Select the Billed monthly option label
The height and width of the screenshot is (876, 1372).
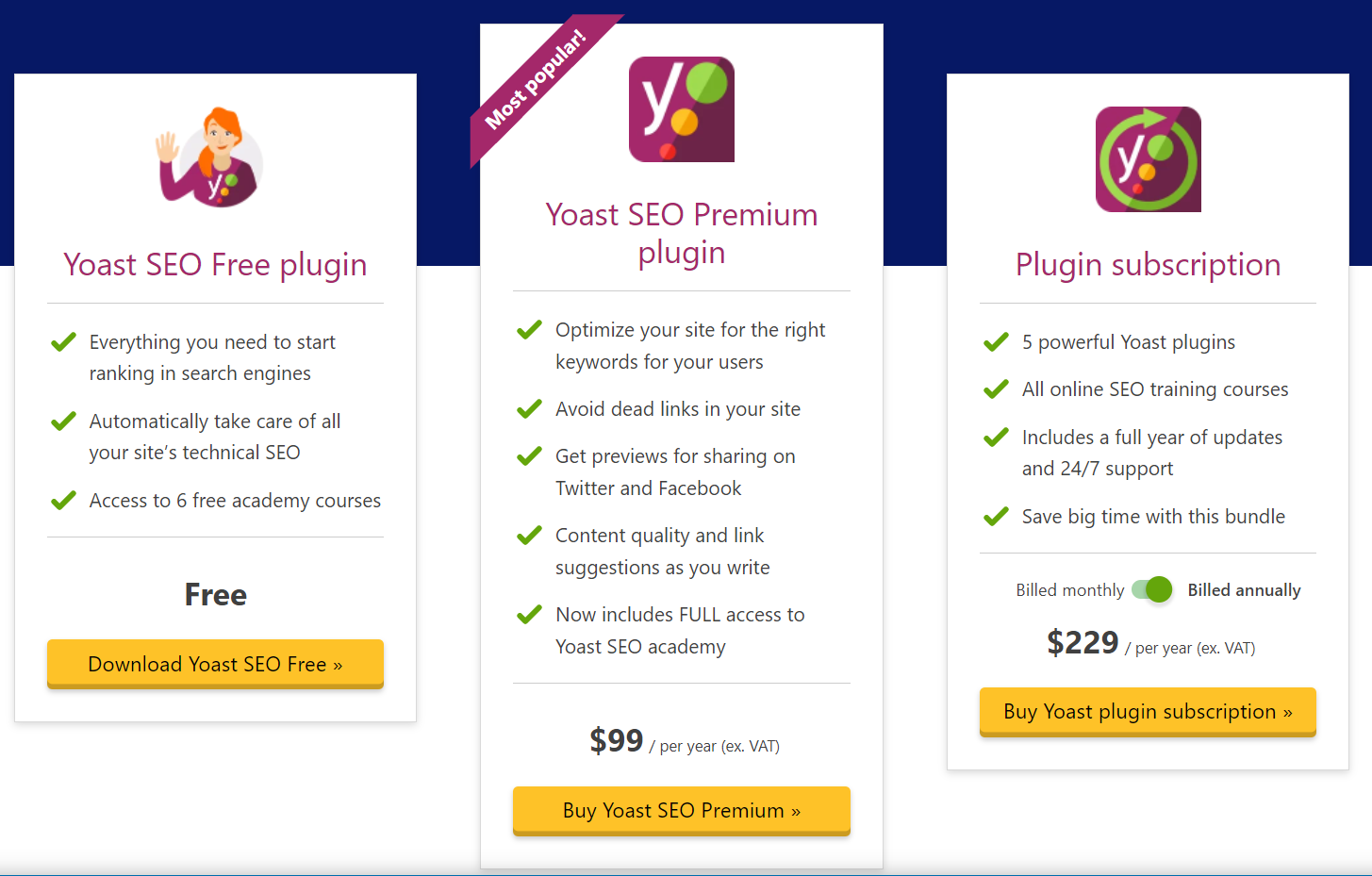pyautogui.click(x=1069, y=590)
